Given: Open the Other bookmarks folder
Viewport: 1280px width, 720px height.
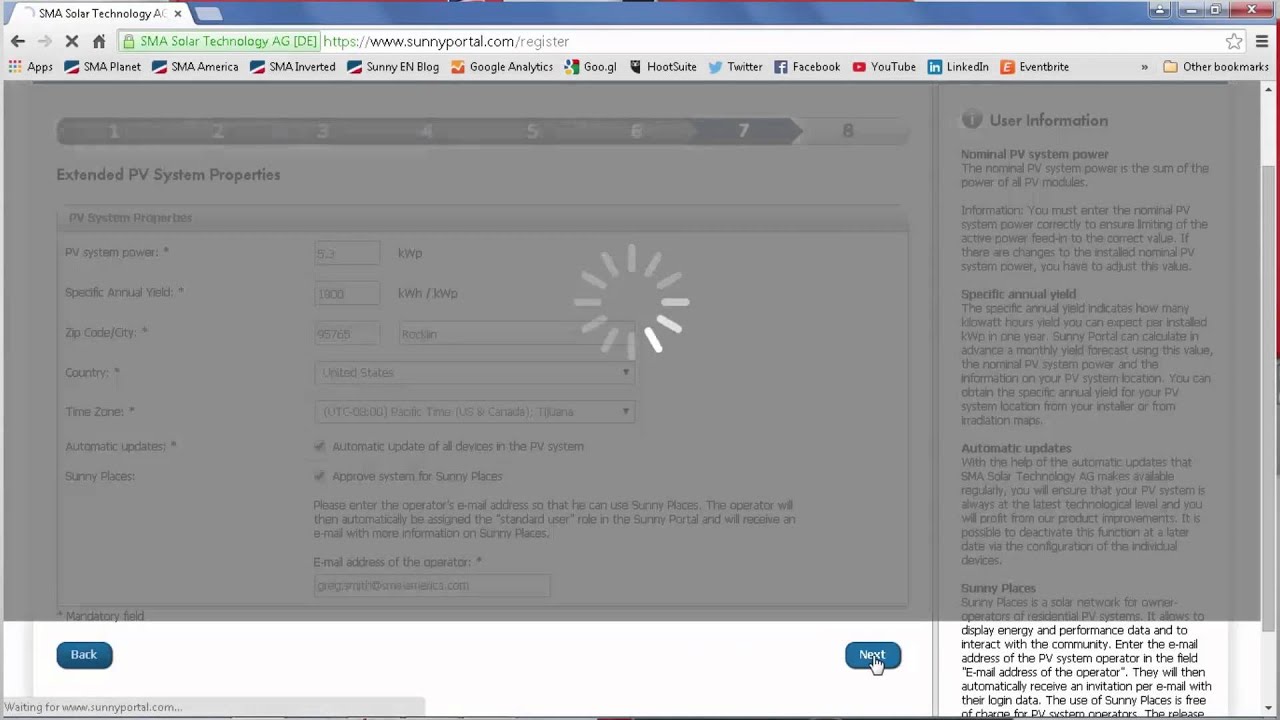Looking at the screenshot, I should coord(1215,67).
